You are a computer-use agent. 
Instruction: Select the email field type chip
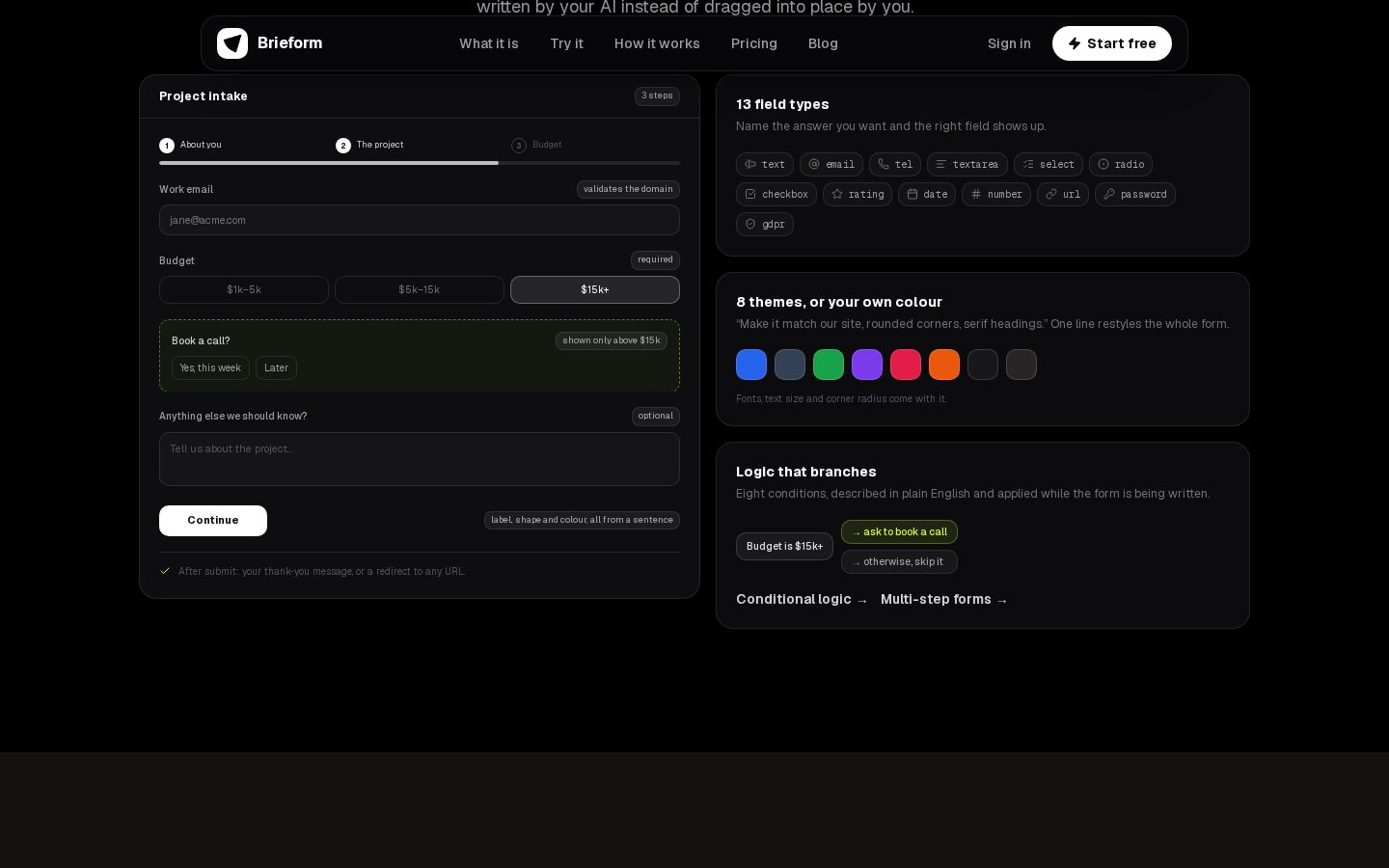pos(831,164)
